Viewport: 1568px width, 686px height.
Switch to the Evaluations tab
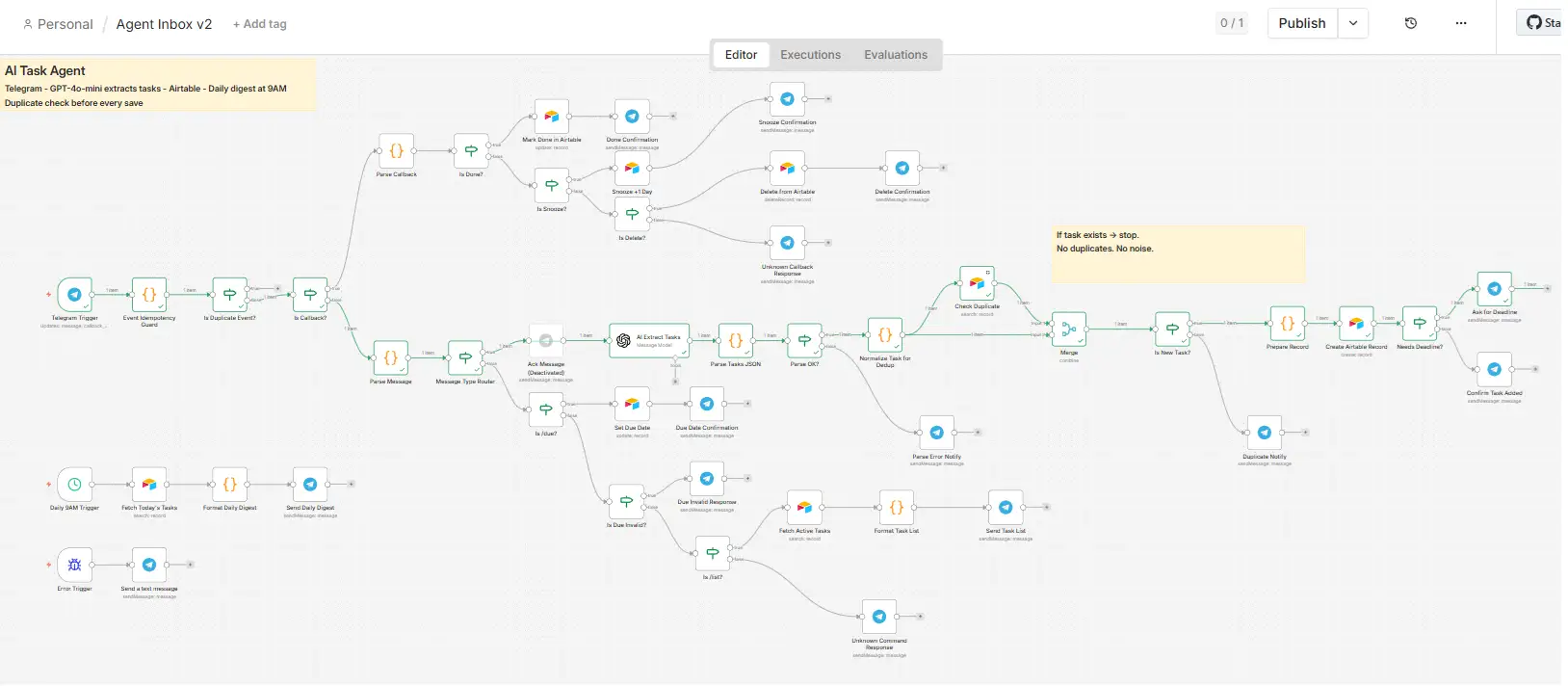895,55
